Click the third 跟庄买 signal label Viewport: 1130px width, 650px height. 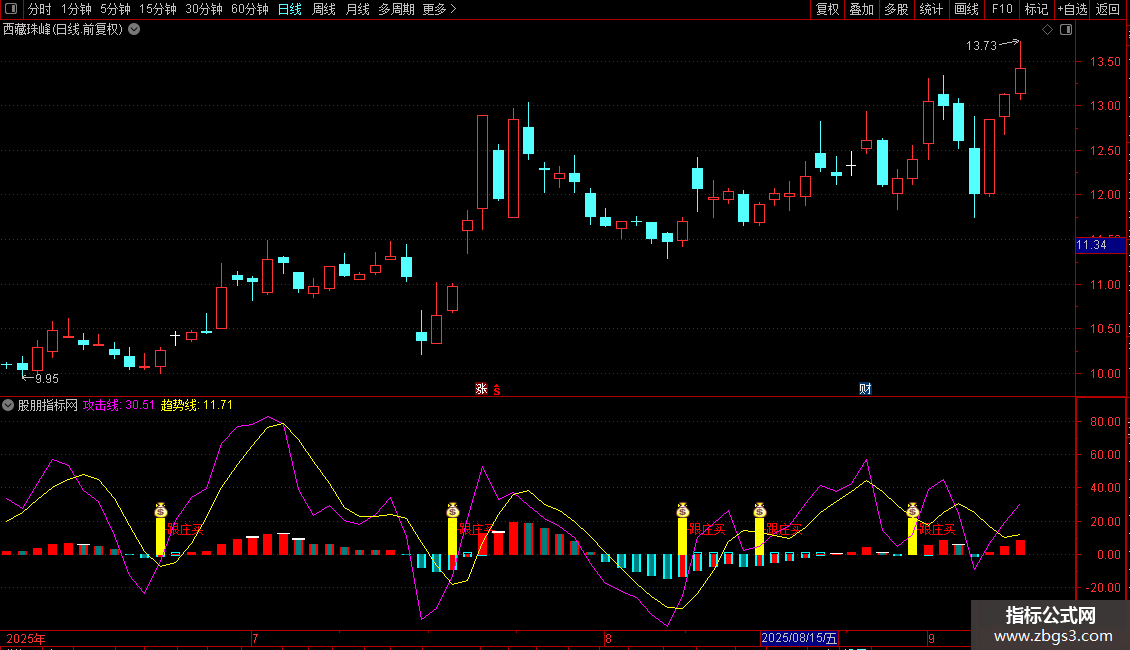(x=707, y=529)
